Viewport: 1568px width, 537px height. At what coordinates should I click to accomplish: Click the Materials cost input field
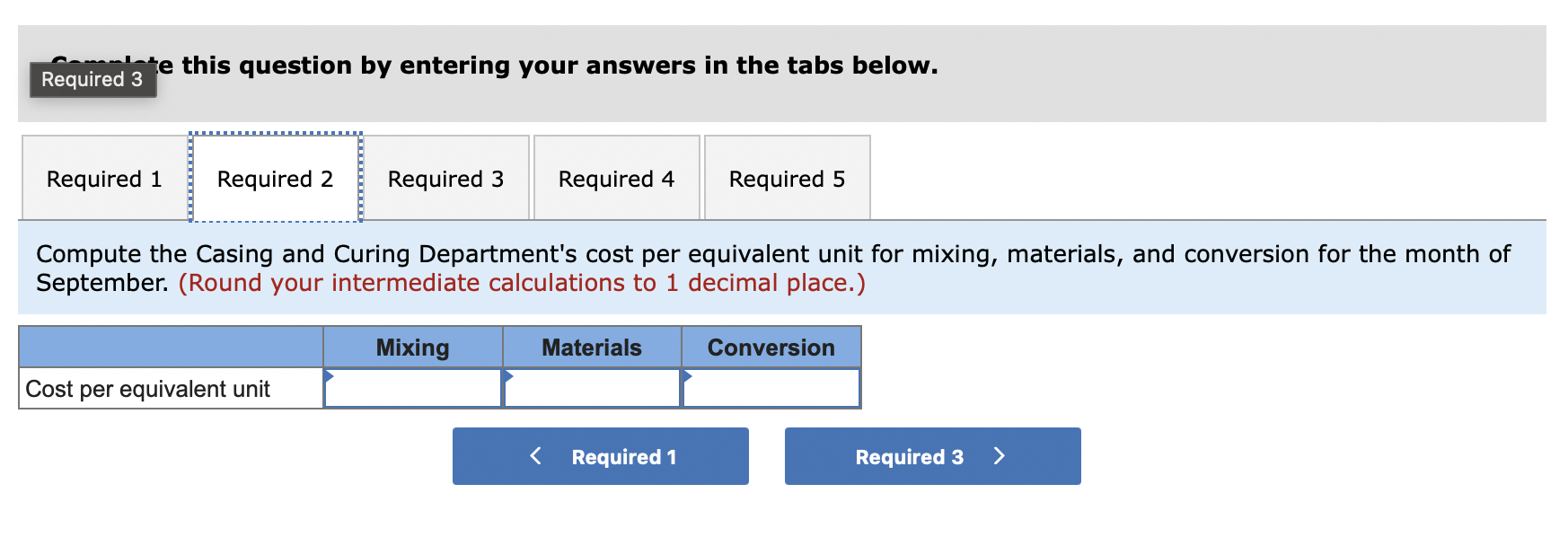(593, 388)
